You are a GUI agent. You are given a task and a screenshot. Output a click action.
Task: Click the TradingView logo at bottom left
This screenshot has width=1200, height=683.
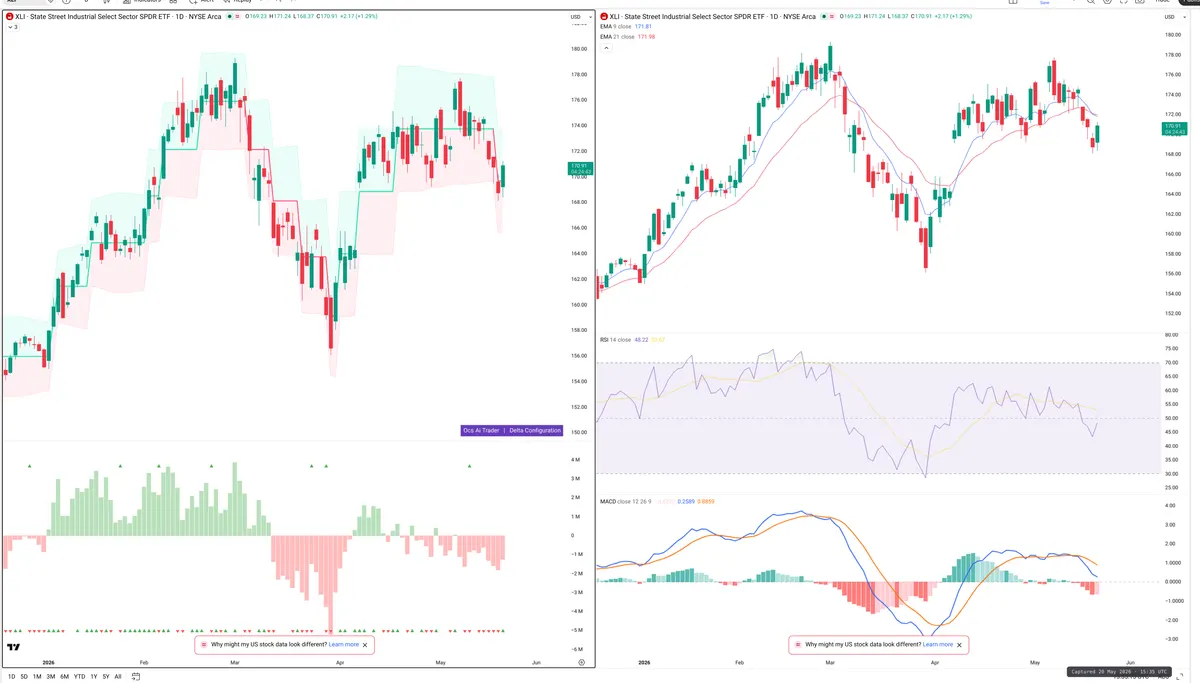coord(14,647)
